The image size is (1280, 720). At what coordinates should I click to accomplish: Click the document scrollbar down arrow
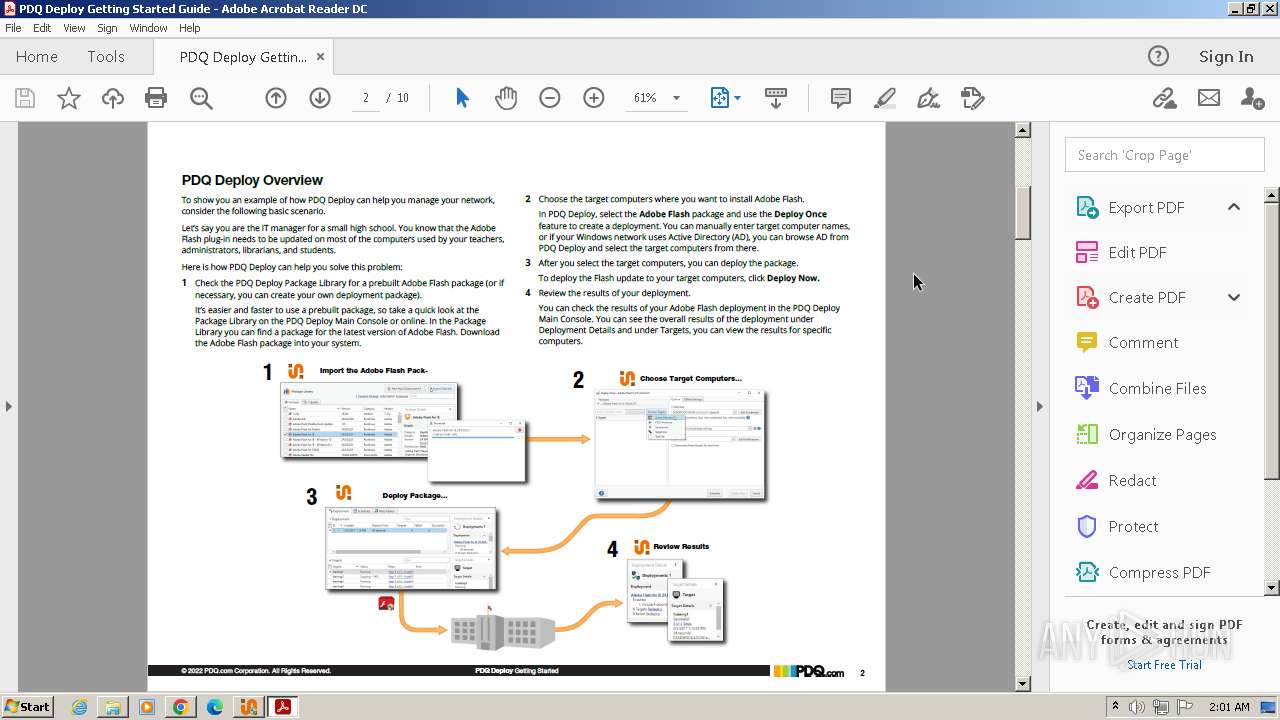[1023, 684]
